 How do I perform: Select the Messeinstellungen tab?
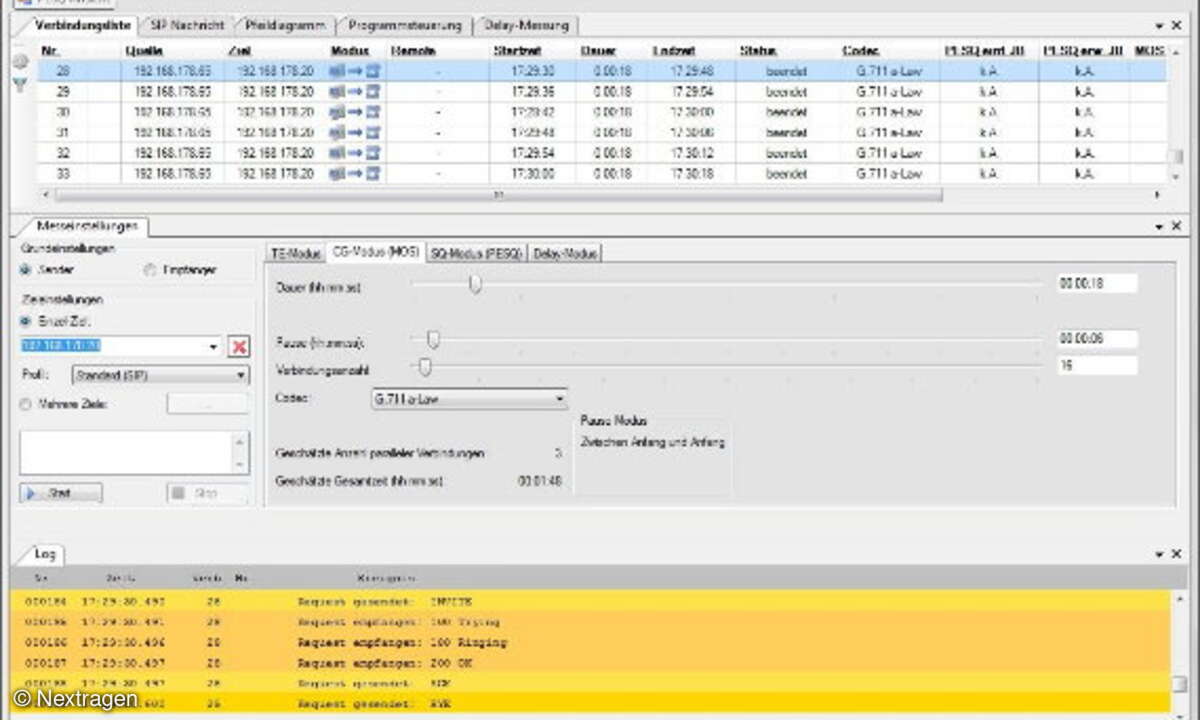point(85,227)
